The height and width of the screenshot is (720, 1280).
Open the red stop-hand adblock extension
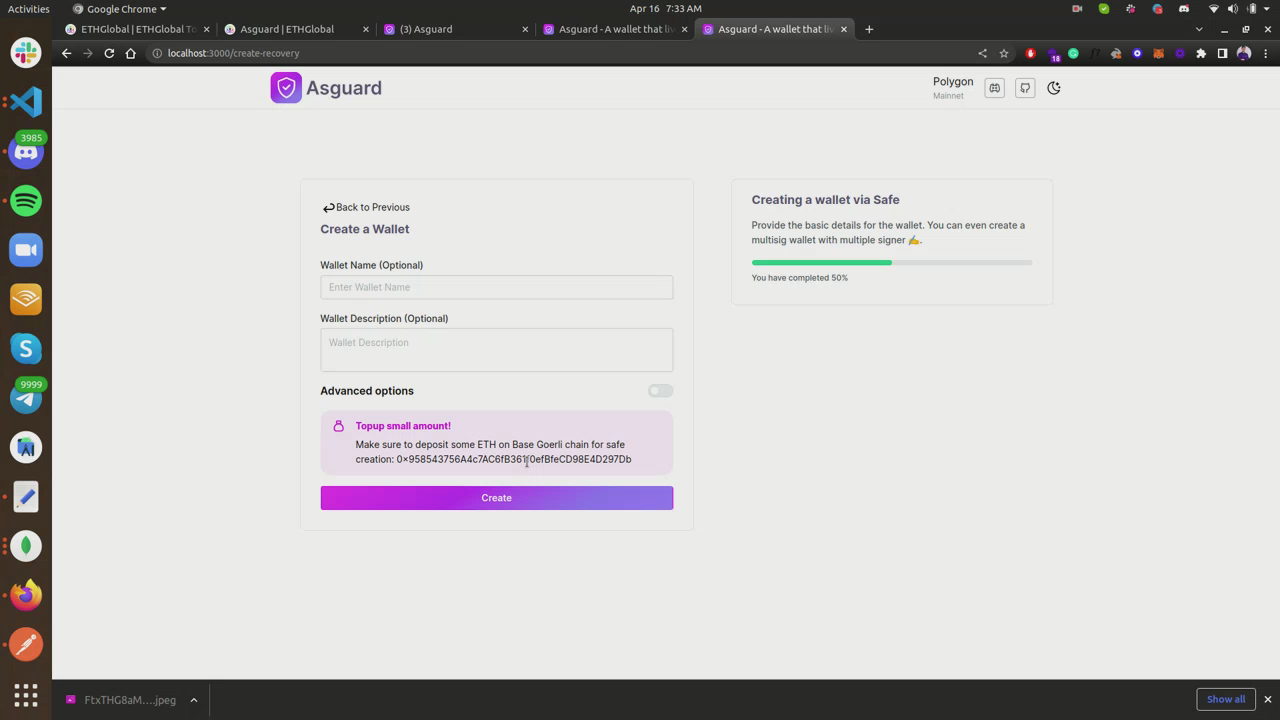pyautogui.click(x=1031, y=53)
